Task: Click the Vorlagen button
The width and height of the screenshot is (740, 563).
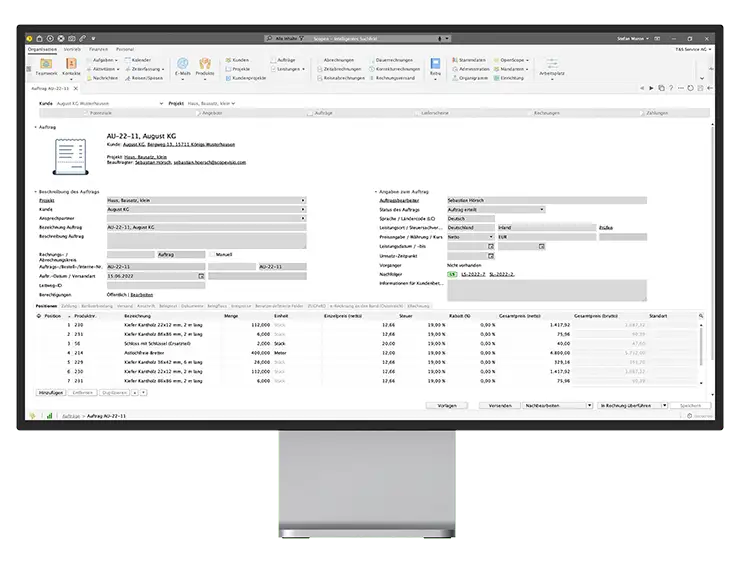Action: 447,406
